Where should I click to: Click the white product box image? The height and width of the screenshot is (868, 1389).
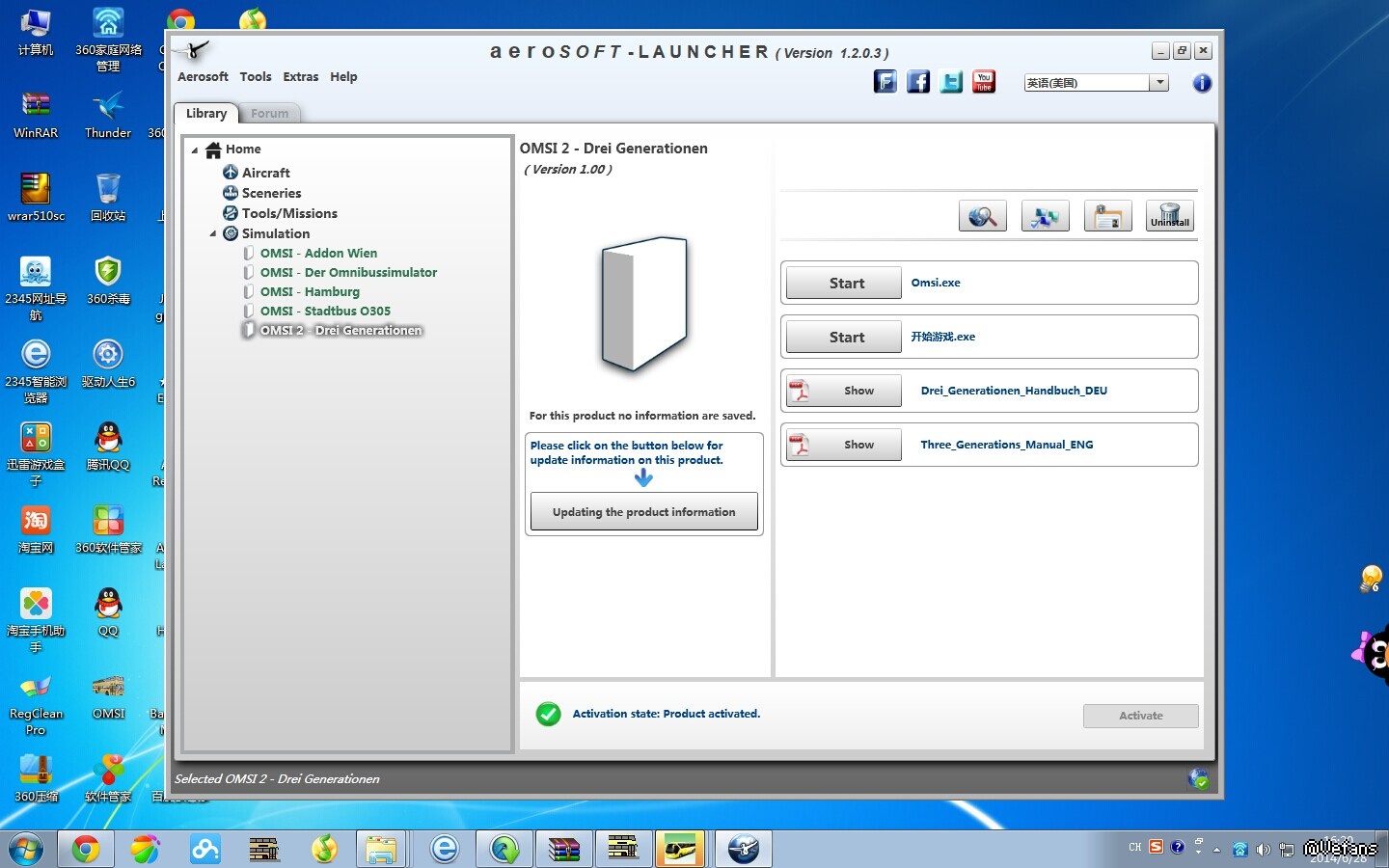(644, 306)
